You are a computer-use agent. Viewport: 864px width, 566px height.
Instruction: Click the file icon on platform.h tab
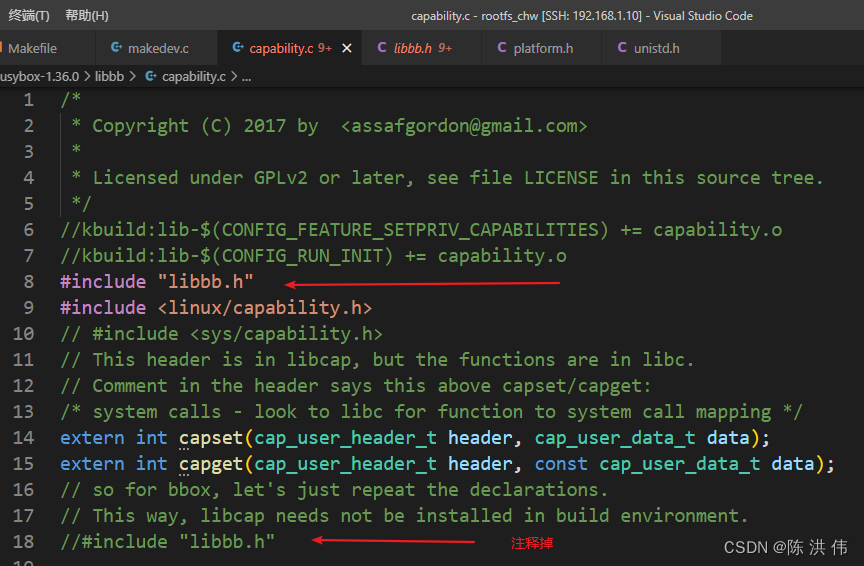(x=502, y=48)
